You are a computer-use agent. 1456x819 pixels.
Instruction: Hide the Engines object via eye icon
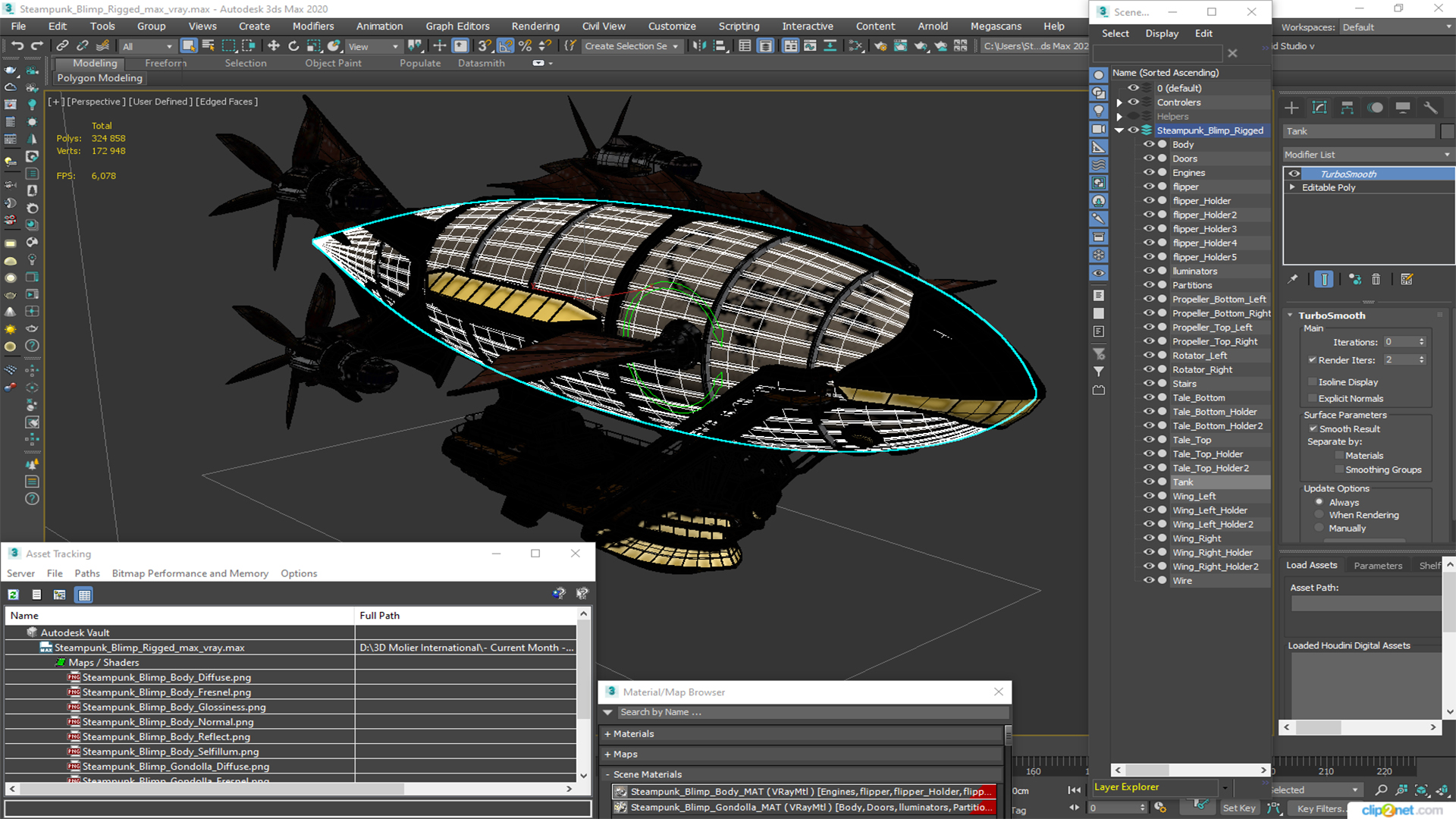1148,172
